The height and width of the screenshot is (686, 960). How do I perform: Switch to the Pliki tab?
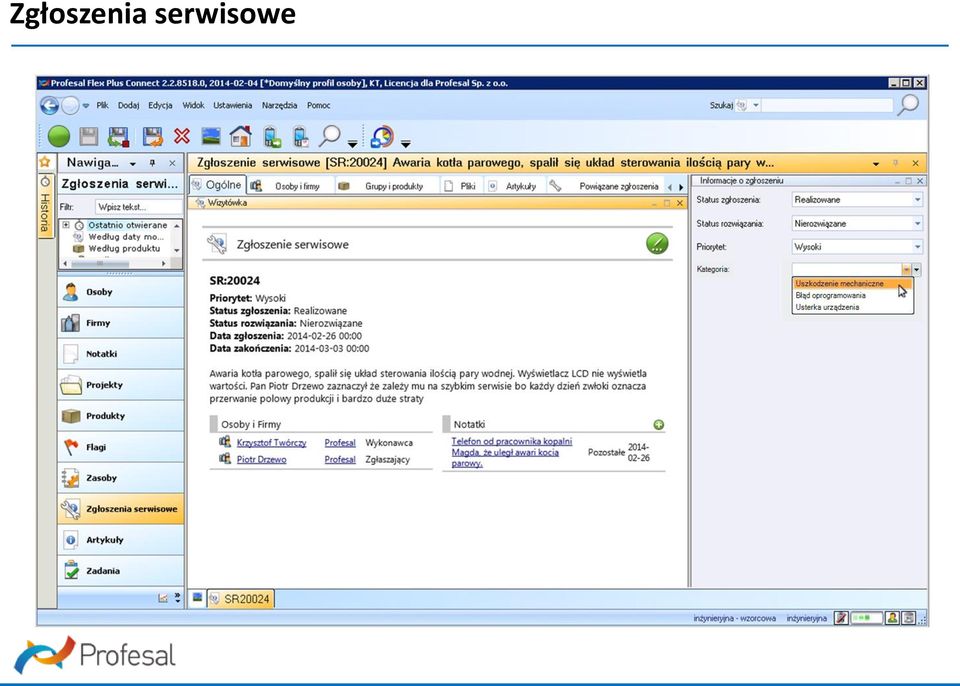pyautogui.click(x=462, y=186)
